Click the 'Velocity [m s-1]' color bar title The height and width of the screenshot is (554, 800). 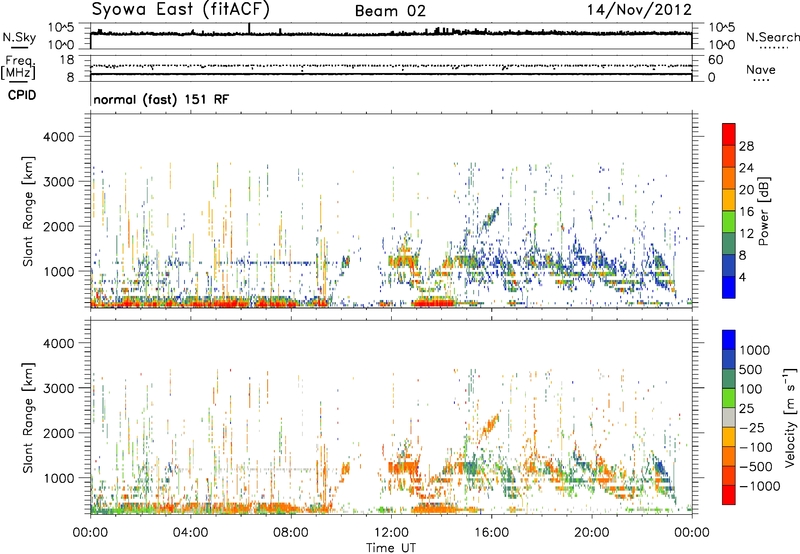(790, 417)
